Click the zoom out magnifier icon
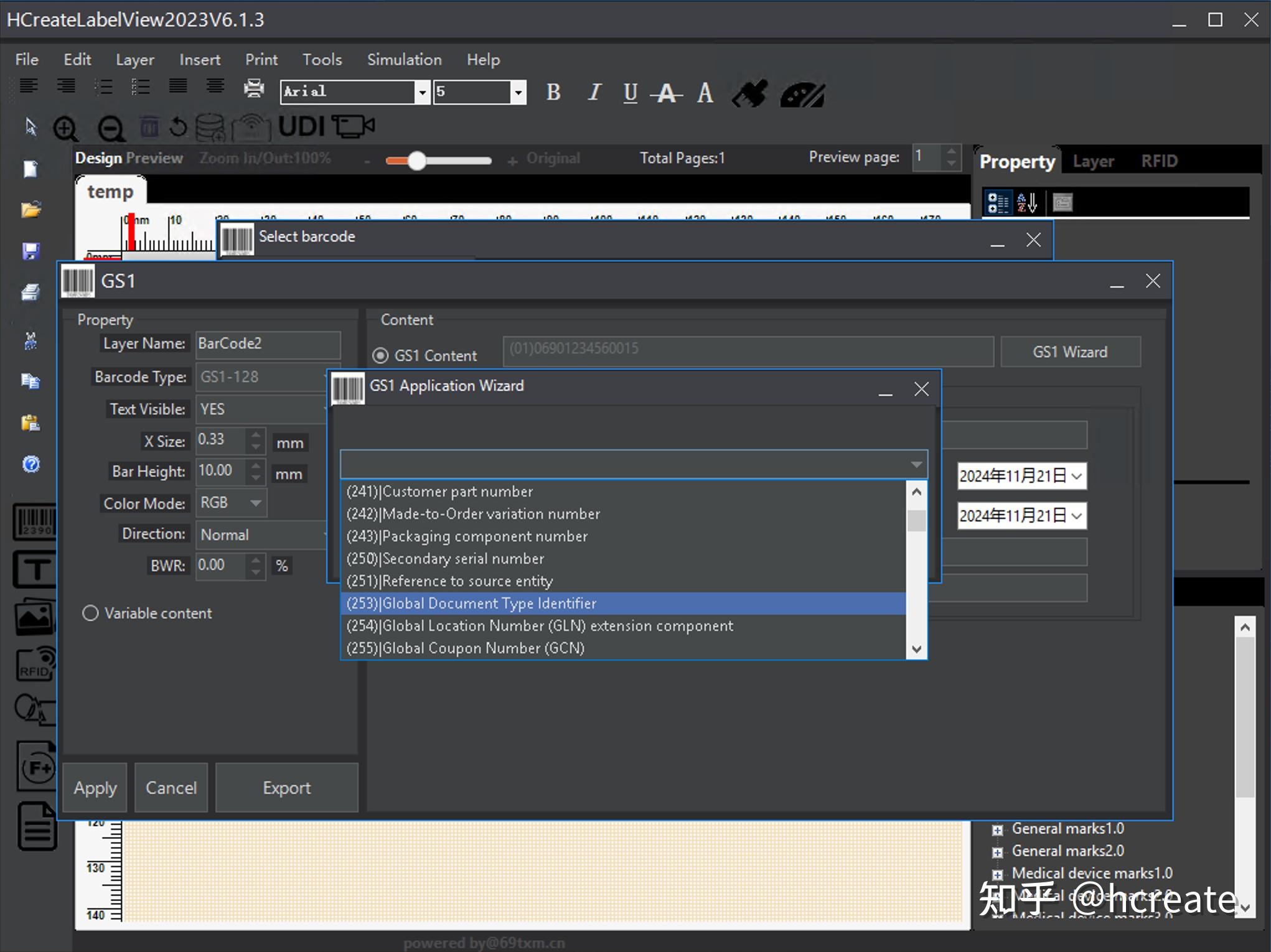The image size is (1271, 952). pos(111,129)
